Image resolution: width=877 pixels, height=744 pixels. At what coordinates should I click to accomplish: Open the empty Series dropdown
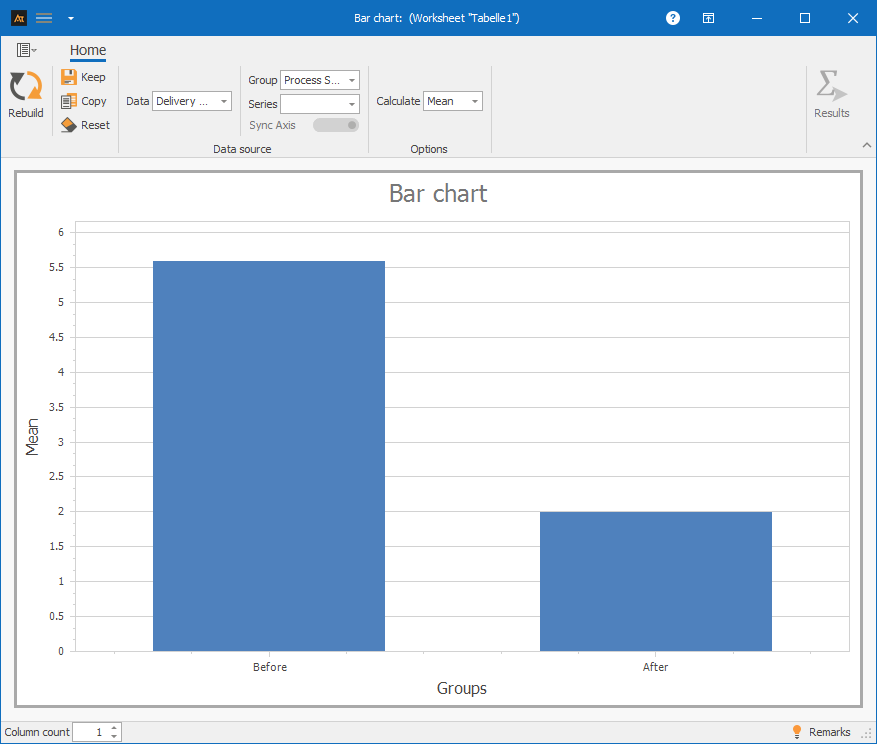click(x=319, y=104)
